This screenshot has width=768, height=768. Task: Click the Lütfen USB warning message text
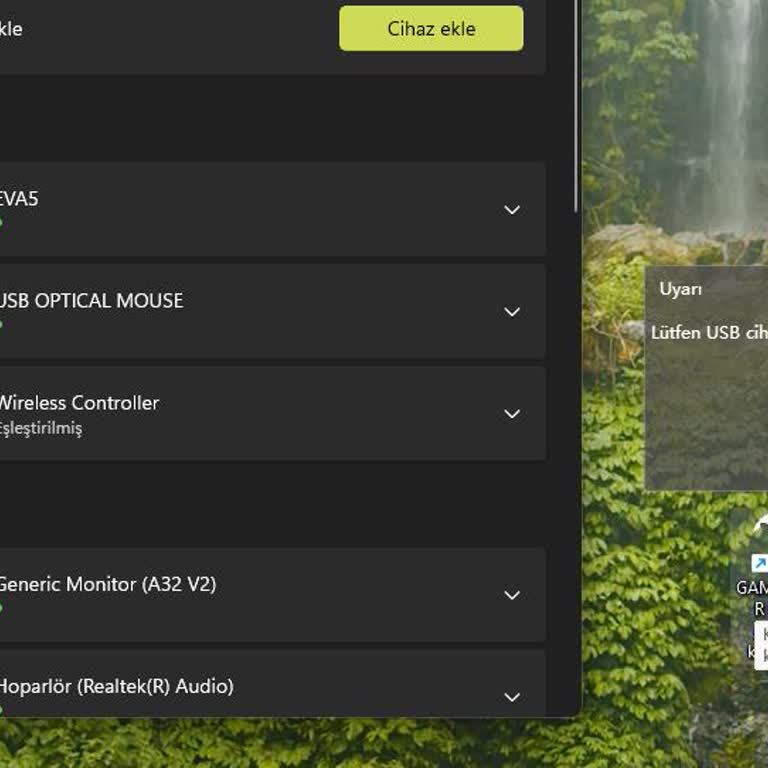pyautogui.click(x=709, y=332)
